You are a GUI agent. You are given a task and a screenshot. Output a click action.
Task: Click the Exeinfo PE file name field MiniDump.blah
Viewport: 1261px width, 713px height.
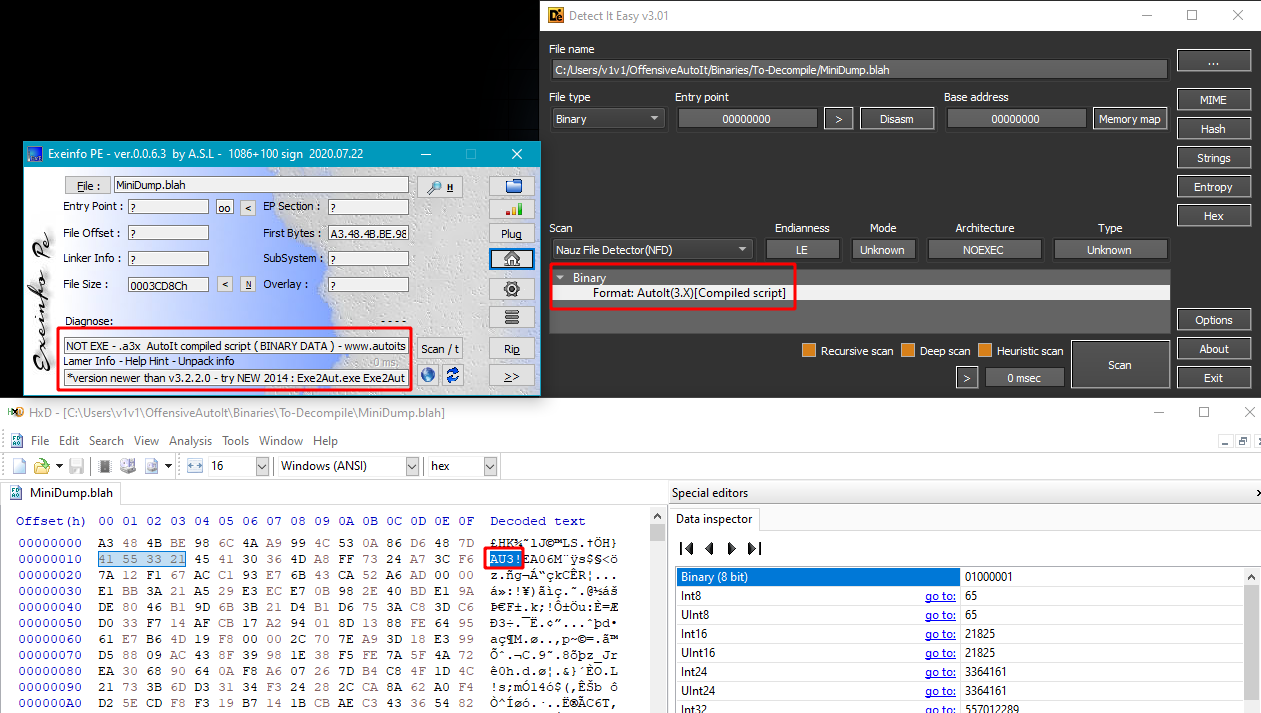click(261, 185)
